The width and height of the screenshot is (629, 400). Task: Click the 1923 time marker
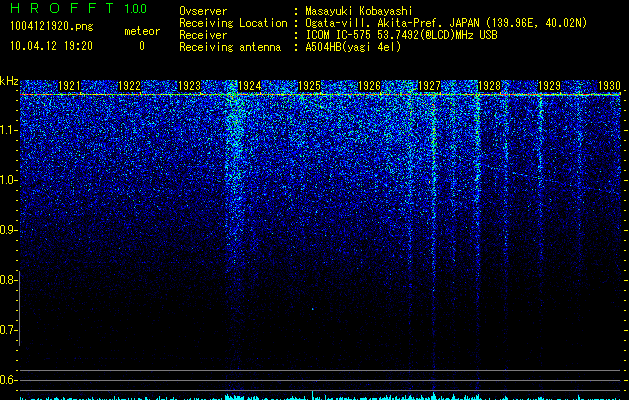(x=189, y=86)
